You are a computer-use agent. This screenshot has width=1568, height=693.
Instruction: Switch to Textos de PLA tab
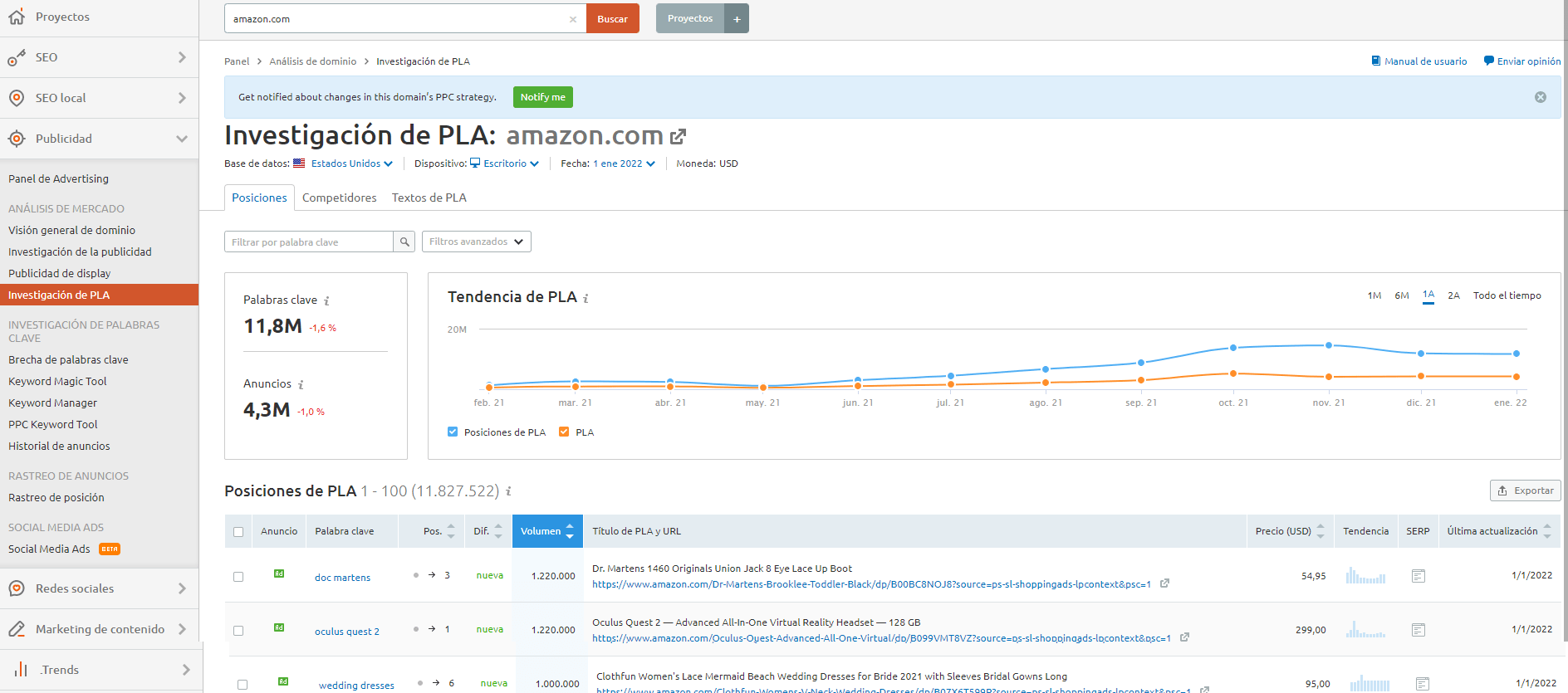pyautogui.click(x=429, y=198)
